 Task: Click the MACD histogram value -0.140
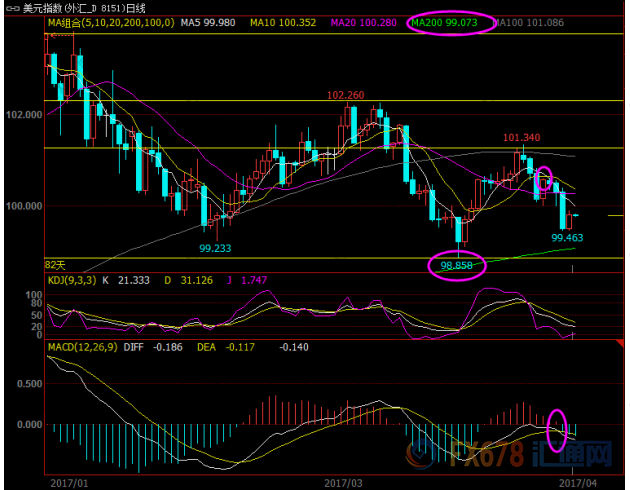click(x=294, y=347)
